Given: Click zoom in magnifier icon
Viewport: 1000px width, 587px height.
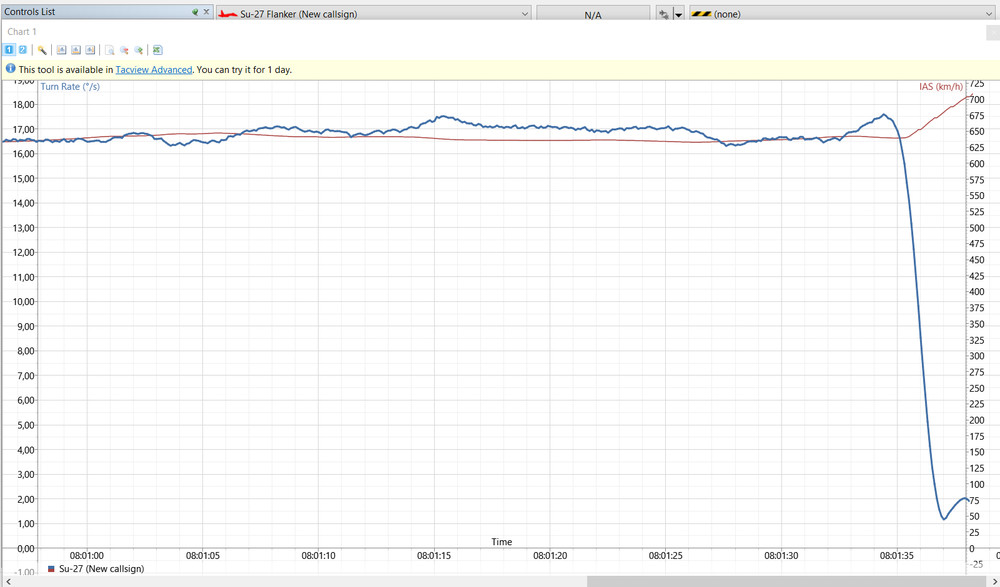Looking at the screenshot, I should click(x=139, y=50).
